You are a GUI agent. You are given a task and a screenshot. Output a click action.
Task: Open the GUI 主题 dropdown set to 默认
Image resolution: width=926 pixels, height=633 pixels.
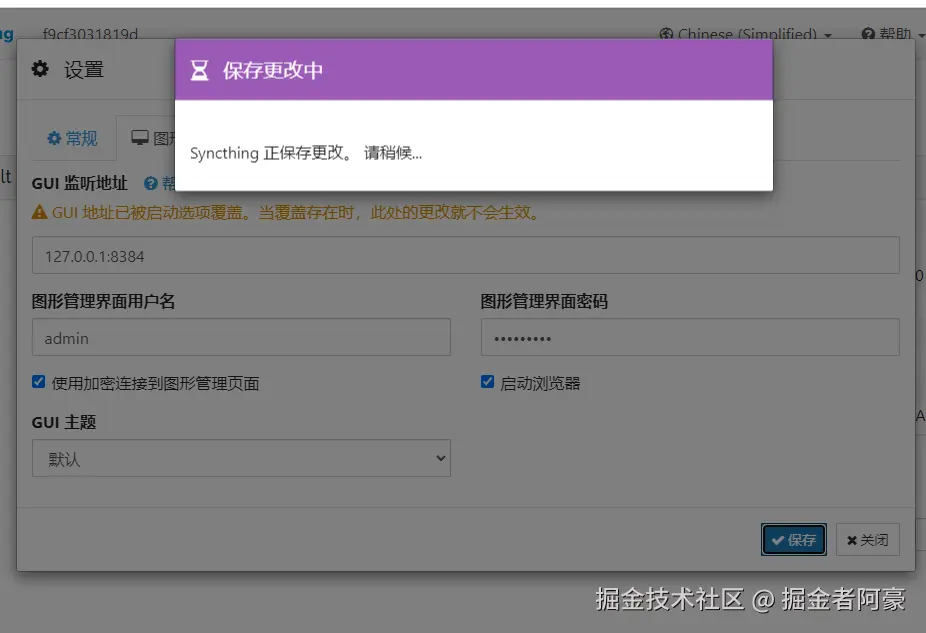tap(242, 458)
